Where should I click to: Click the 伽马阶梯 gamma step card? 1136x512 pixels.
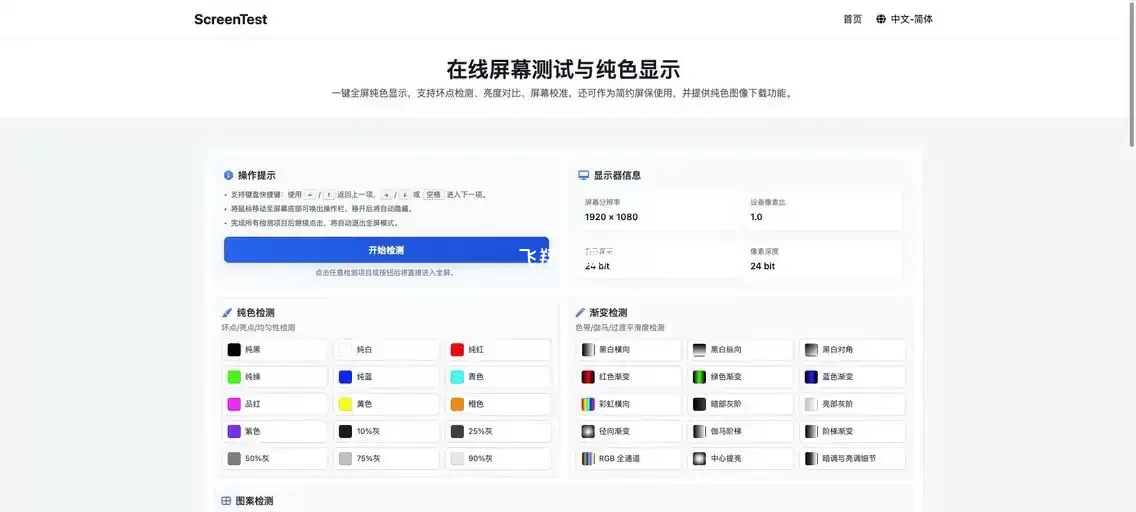(x=740, y=432)
